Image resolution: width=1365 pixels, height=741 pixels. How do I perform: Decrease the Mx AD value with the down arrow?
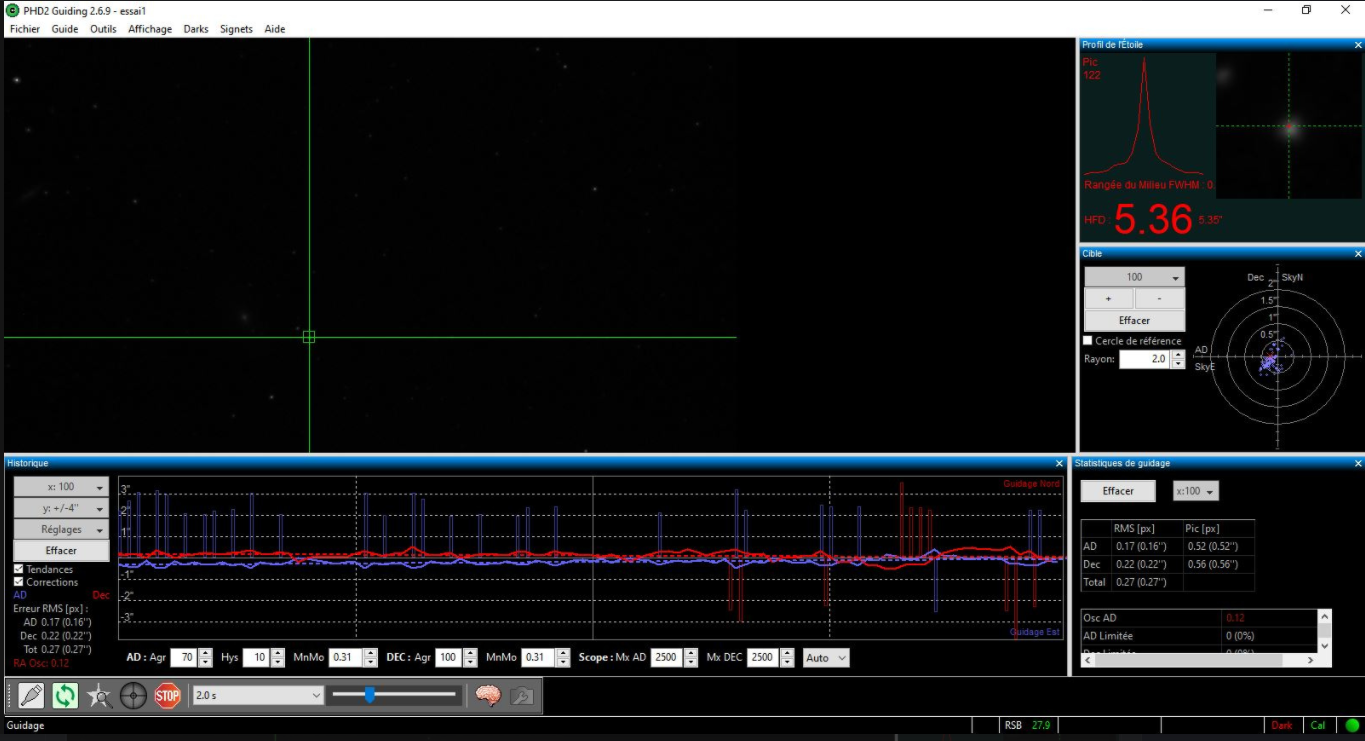[x=691, y=663]
